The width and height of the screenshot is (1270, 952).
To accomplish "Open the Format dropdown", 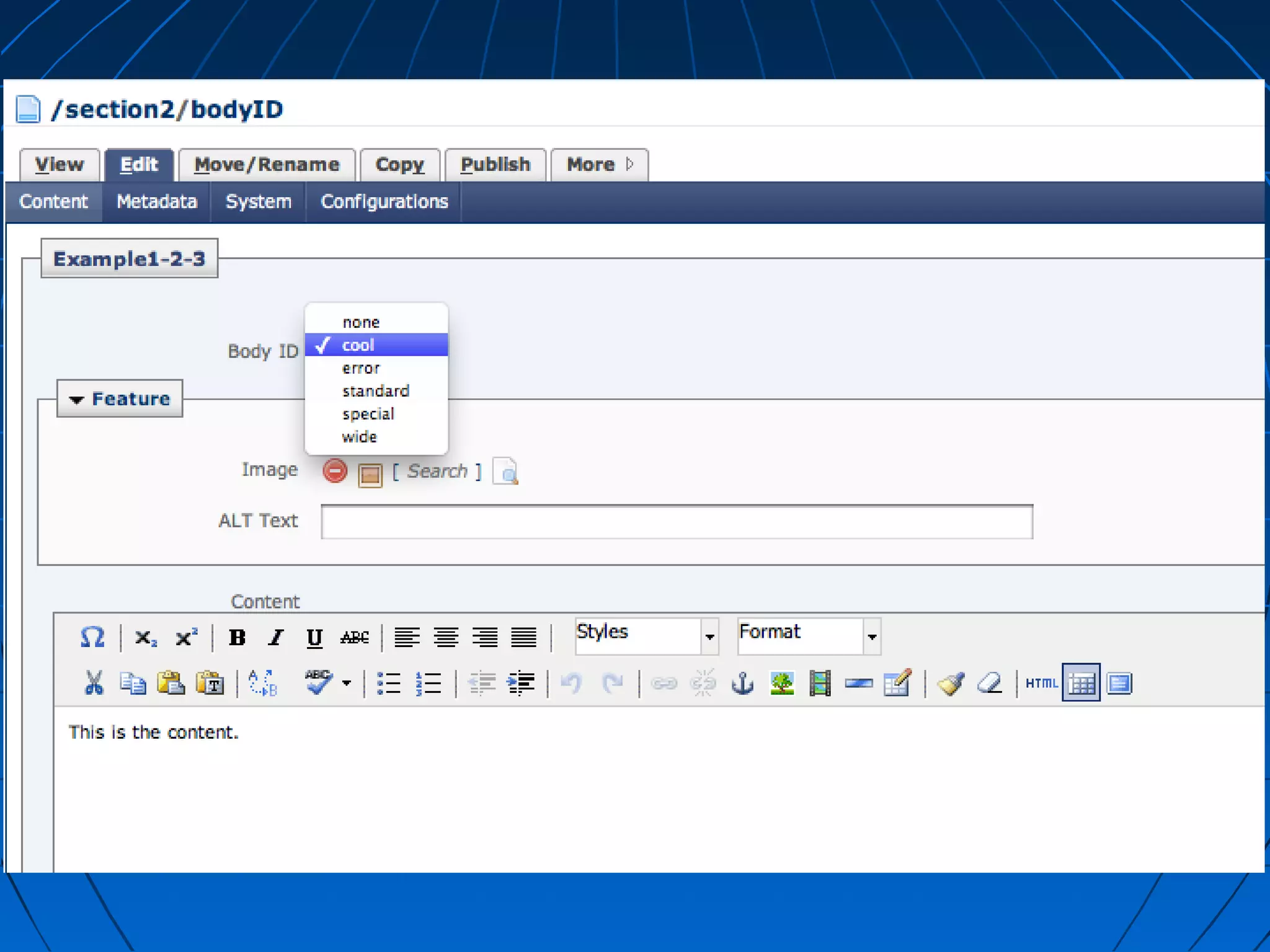I will [809, 636].
